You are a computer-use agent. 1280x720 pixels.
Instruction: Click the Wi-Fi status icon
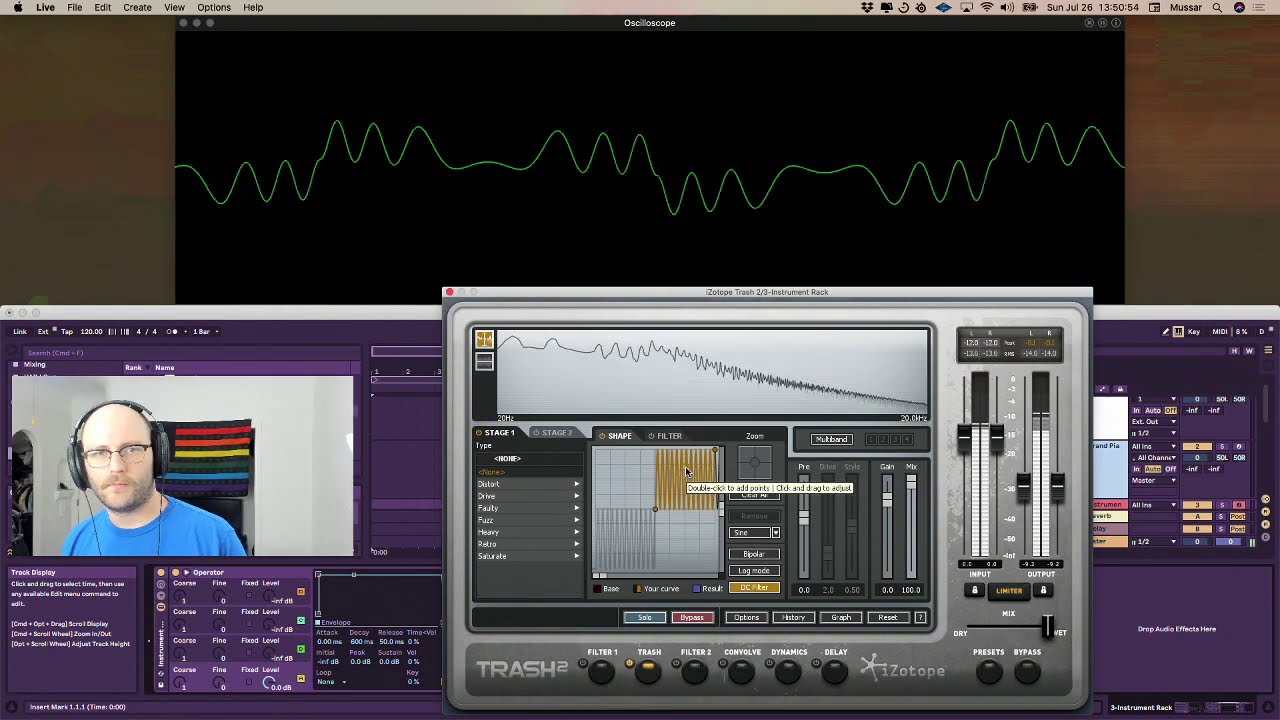coord(986,7)
